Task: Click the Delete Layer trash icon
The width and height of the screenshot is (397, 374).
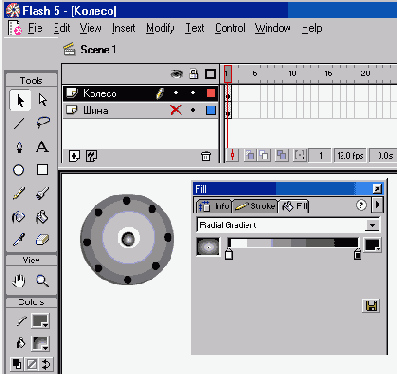Action: coord(206,156)
